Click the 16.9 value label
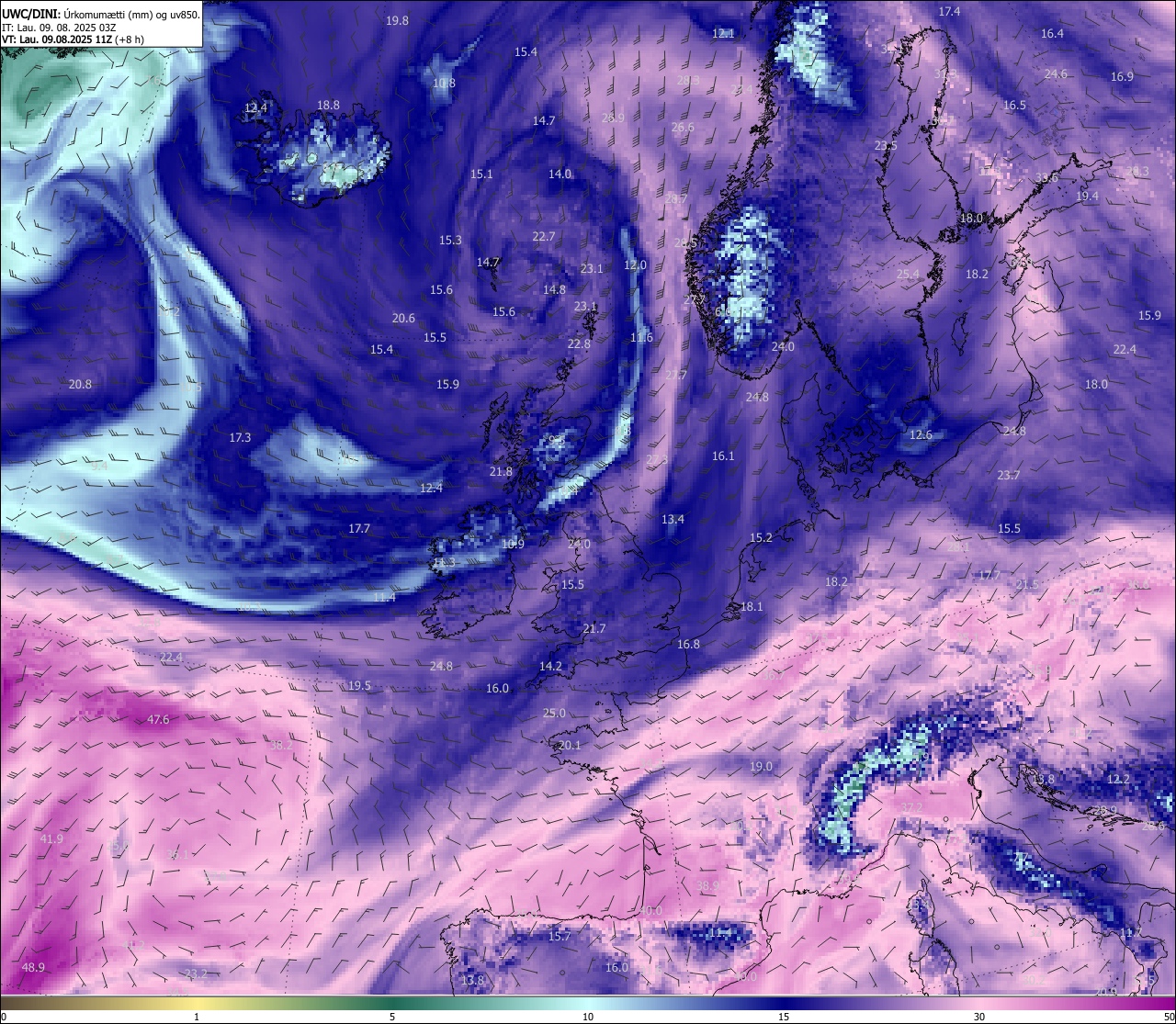 click(x=1122, y=76)
